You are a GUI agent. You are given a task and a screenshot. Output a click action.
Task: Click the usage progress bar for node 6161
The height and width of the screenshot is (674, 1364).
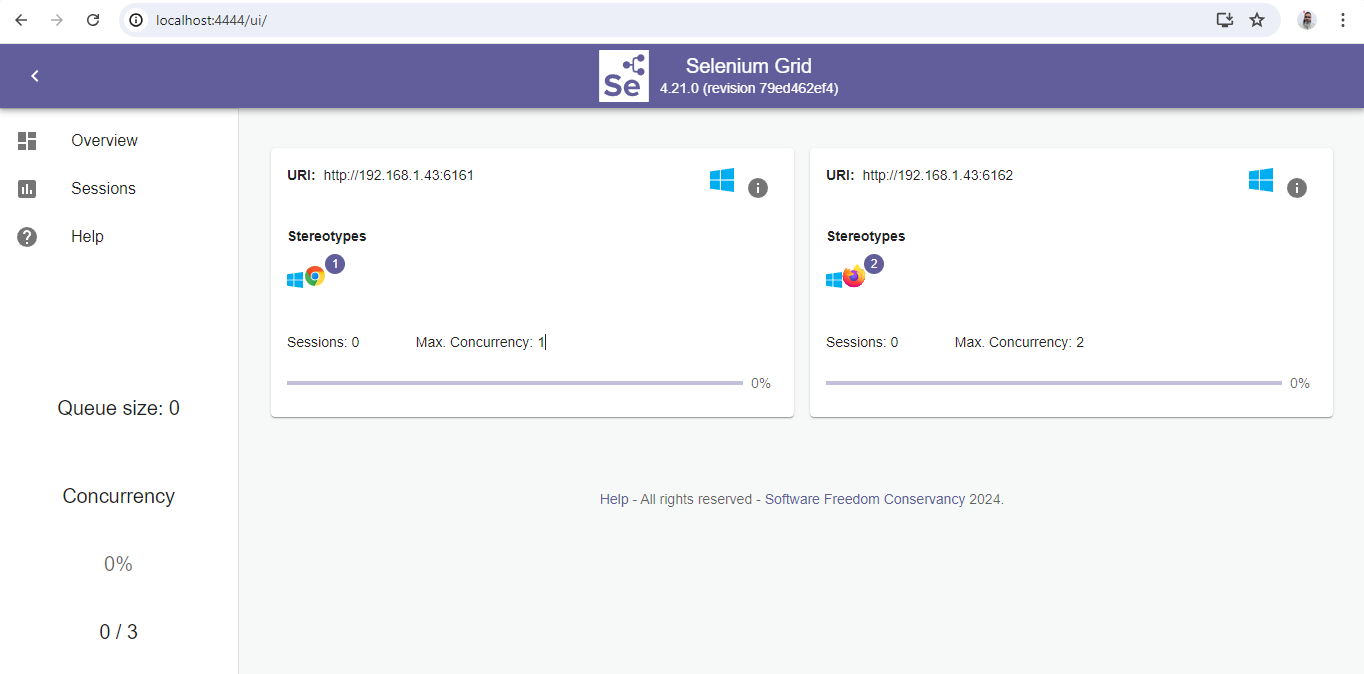click(514, 383)
